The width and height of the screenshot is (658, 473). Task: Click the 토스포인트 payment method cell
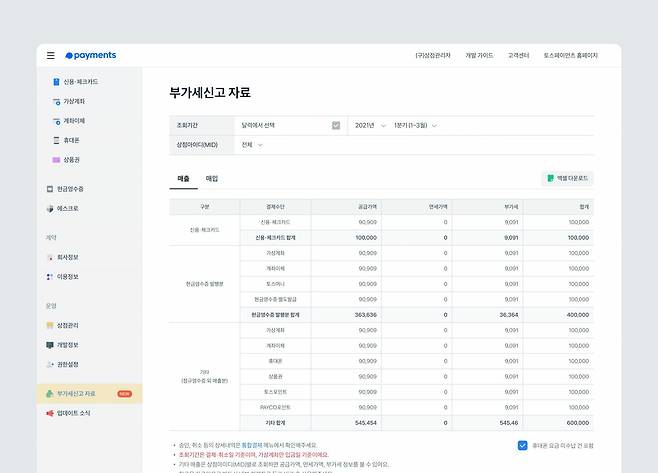coord(275,392)
